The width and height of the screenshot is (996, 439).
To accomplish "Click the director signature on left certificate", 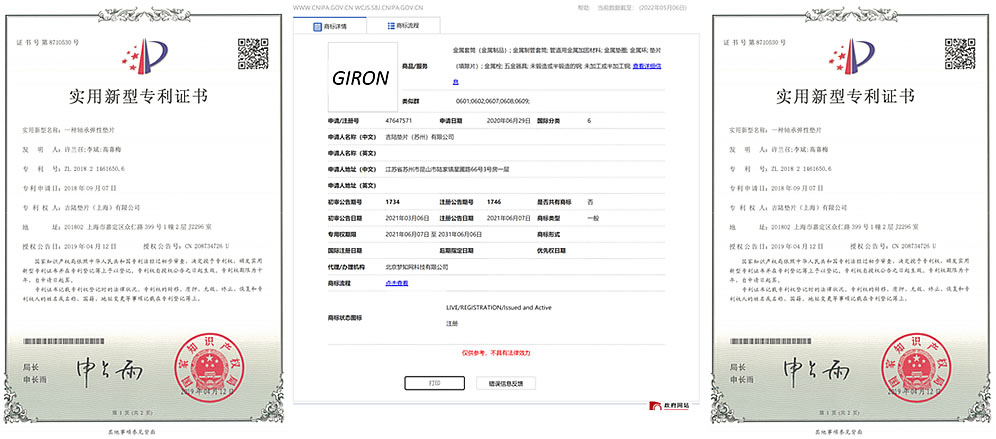I will pyautogui.click(x=109, y=369).
